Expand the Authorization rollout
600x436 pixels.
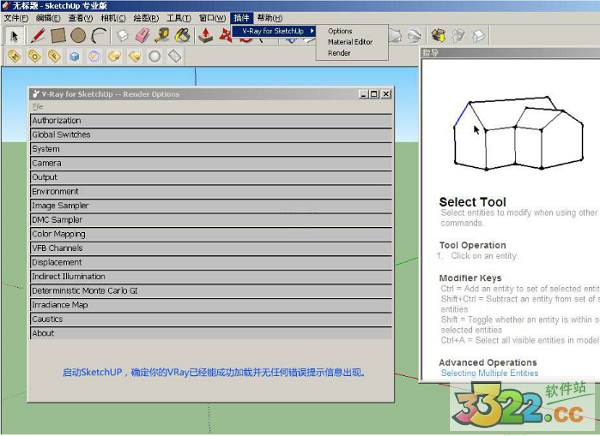[x=211, y=121]
